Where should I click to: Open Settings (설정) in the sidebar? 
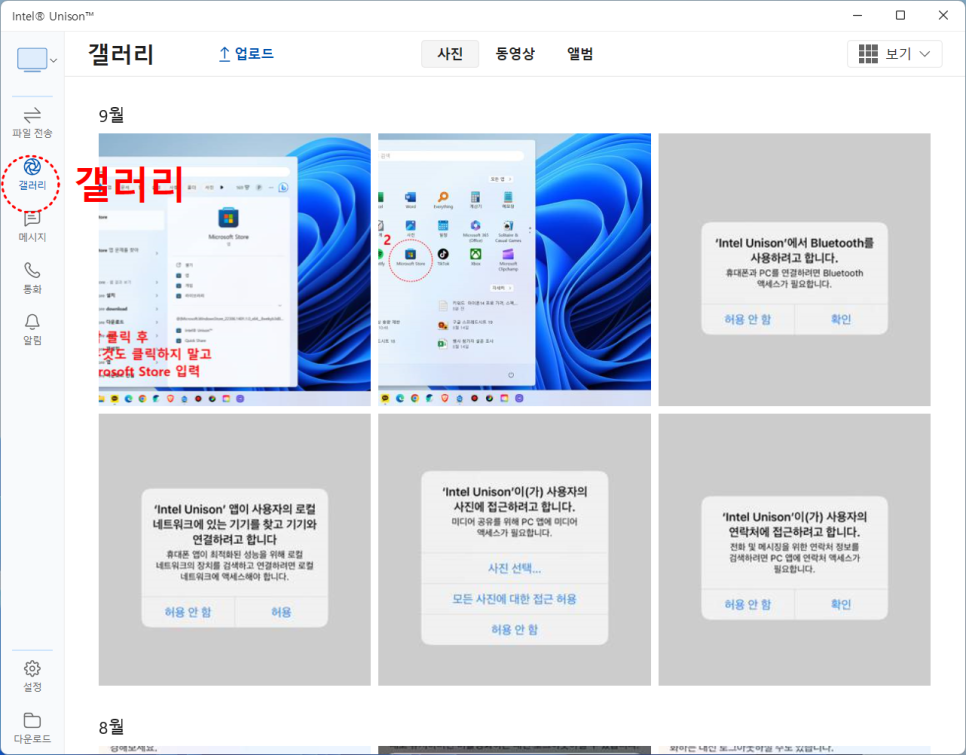click(x=32, y=676)
